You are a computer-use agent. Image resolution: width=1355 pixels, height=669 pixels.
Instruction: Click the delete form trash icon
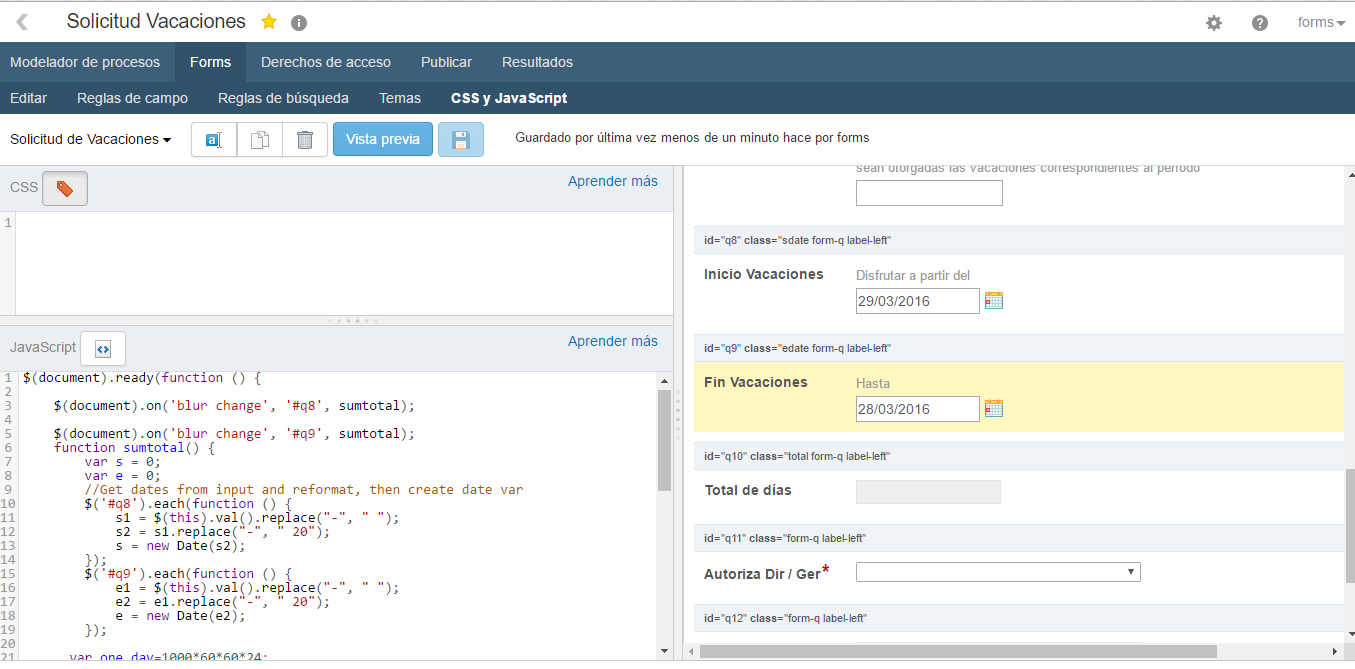pos(305,140)
